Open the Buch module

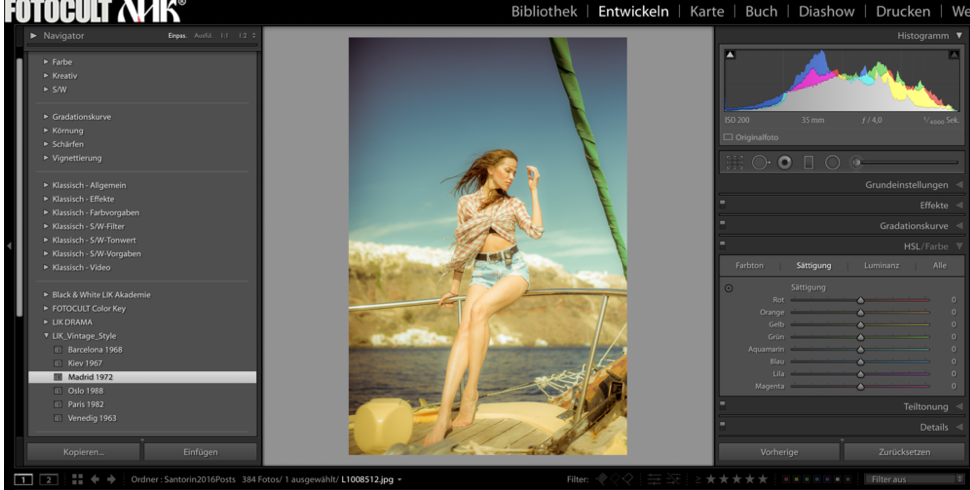(x=761, y=11)
